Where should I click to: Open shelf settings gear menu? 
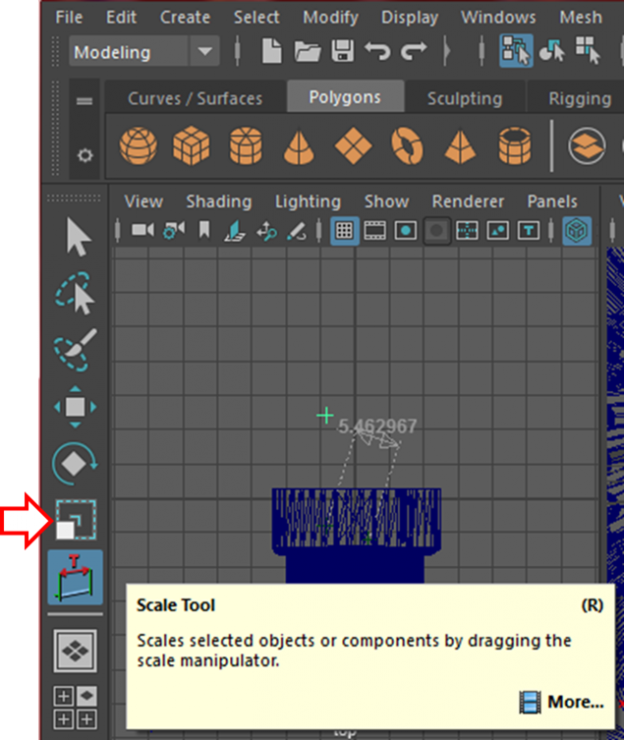(85, 155)
